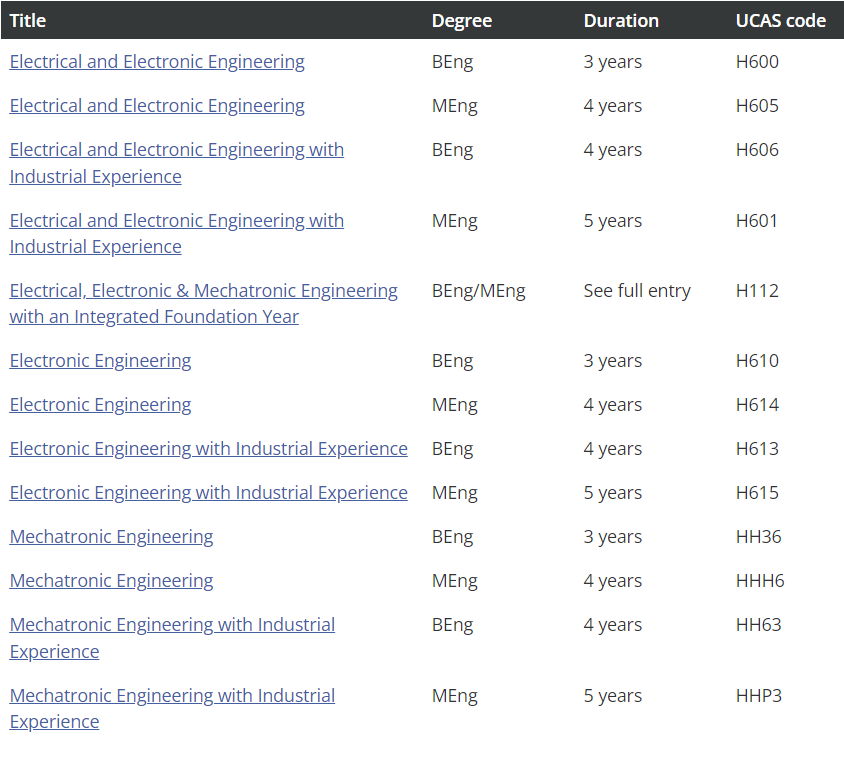Screen dimensions: 844x780
Task: Open Electronic Engineering with Industrial Experience BEng link
Action: [208, 449]
